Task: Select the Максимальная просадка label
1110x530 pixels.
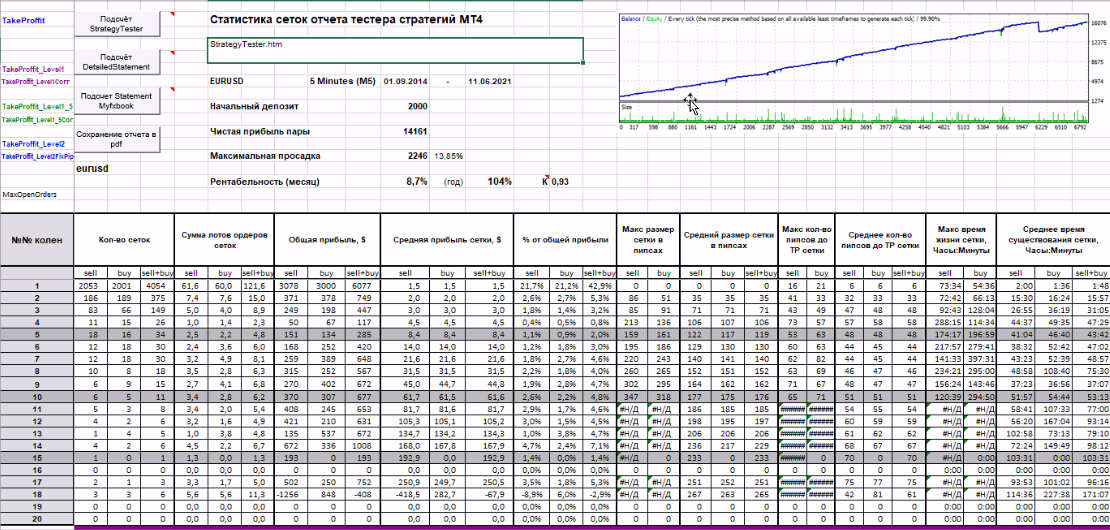Action: pyautogui.click(x=265, y=156)
